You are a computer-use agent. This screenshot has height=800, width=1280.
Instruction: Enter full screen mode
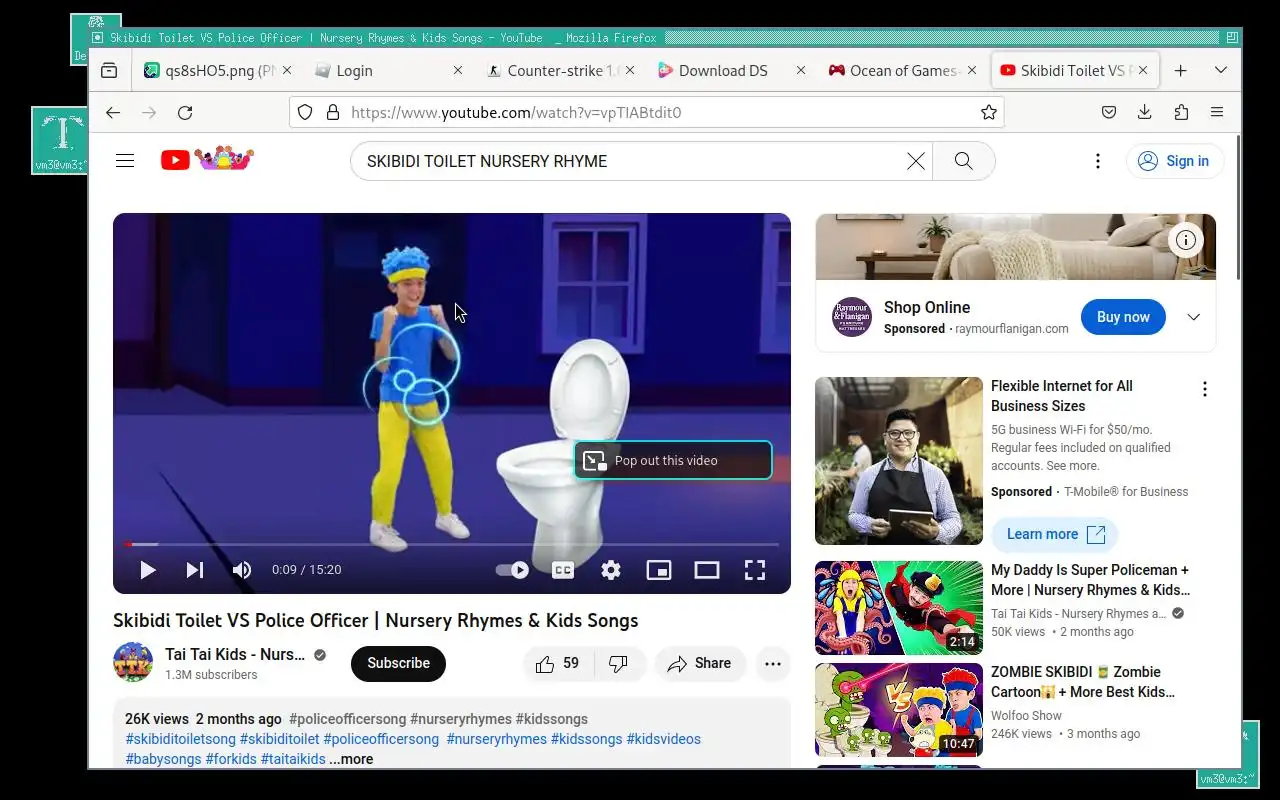(x=755, y=570)
